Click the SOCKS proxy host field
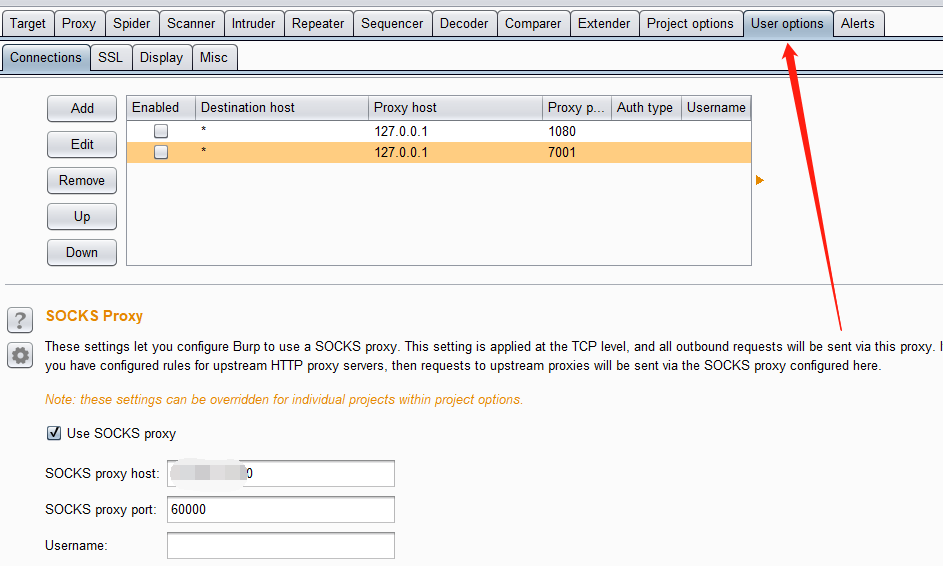 point(281,473)
